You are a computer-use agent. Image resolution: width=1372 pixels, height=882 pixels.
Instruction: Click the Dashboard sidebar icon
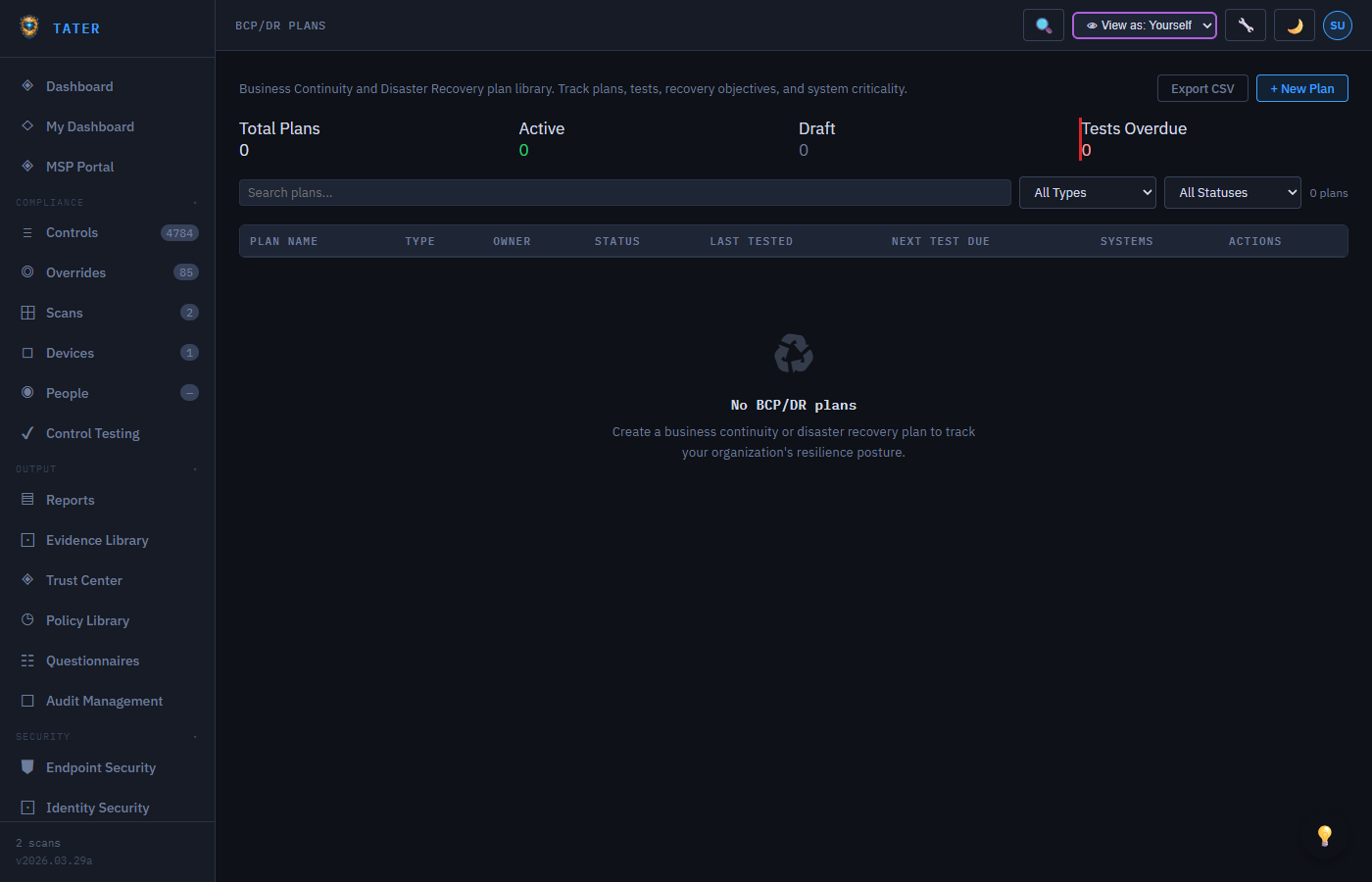(27, 86)
